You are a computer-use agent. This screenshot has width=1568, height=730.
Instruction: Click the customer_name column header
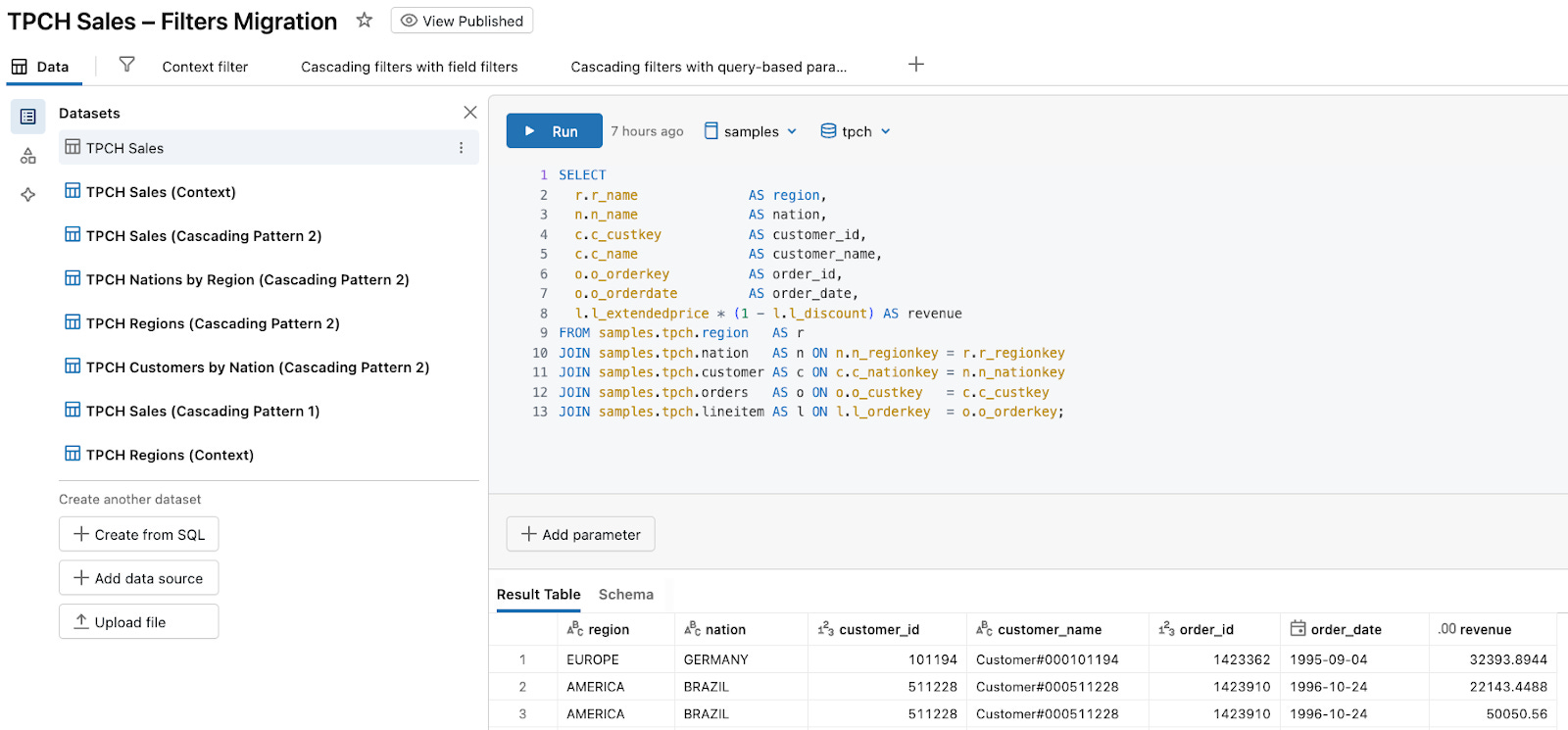coord(1057,629)
